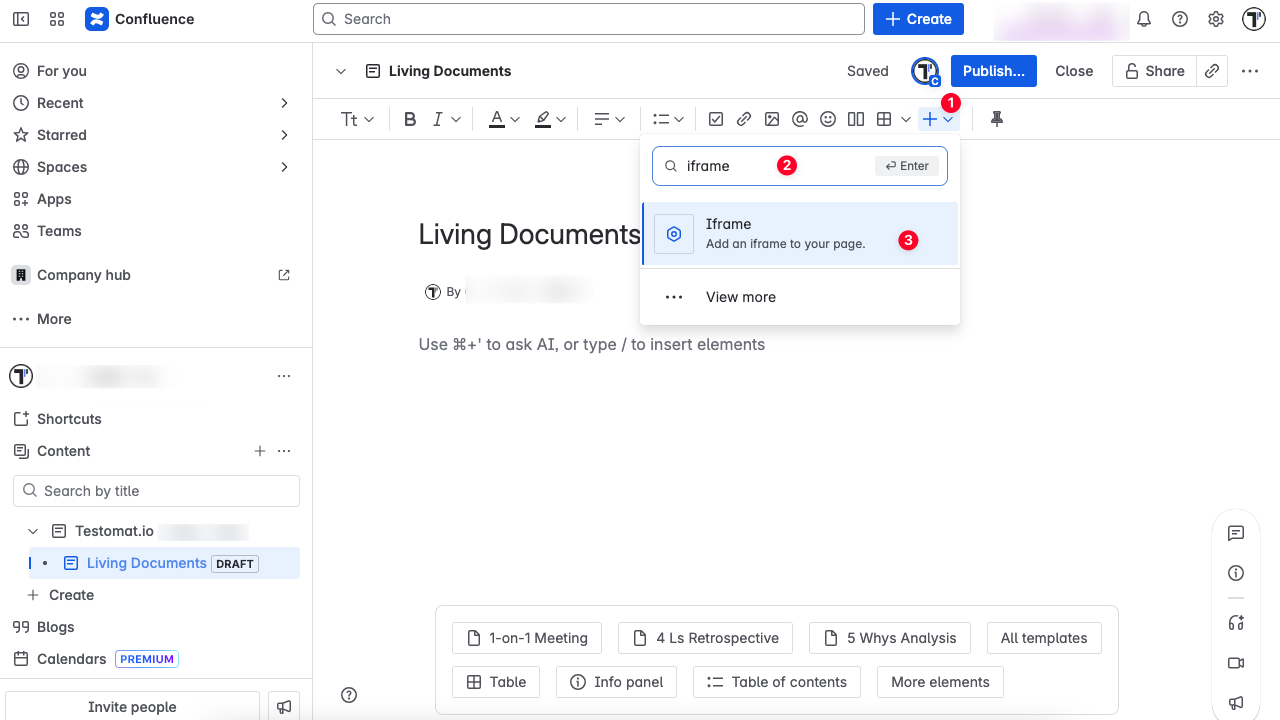Click the Publish button
This screenshot has width=1280, height=720.
993,71
